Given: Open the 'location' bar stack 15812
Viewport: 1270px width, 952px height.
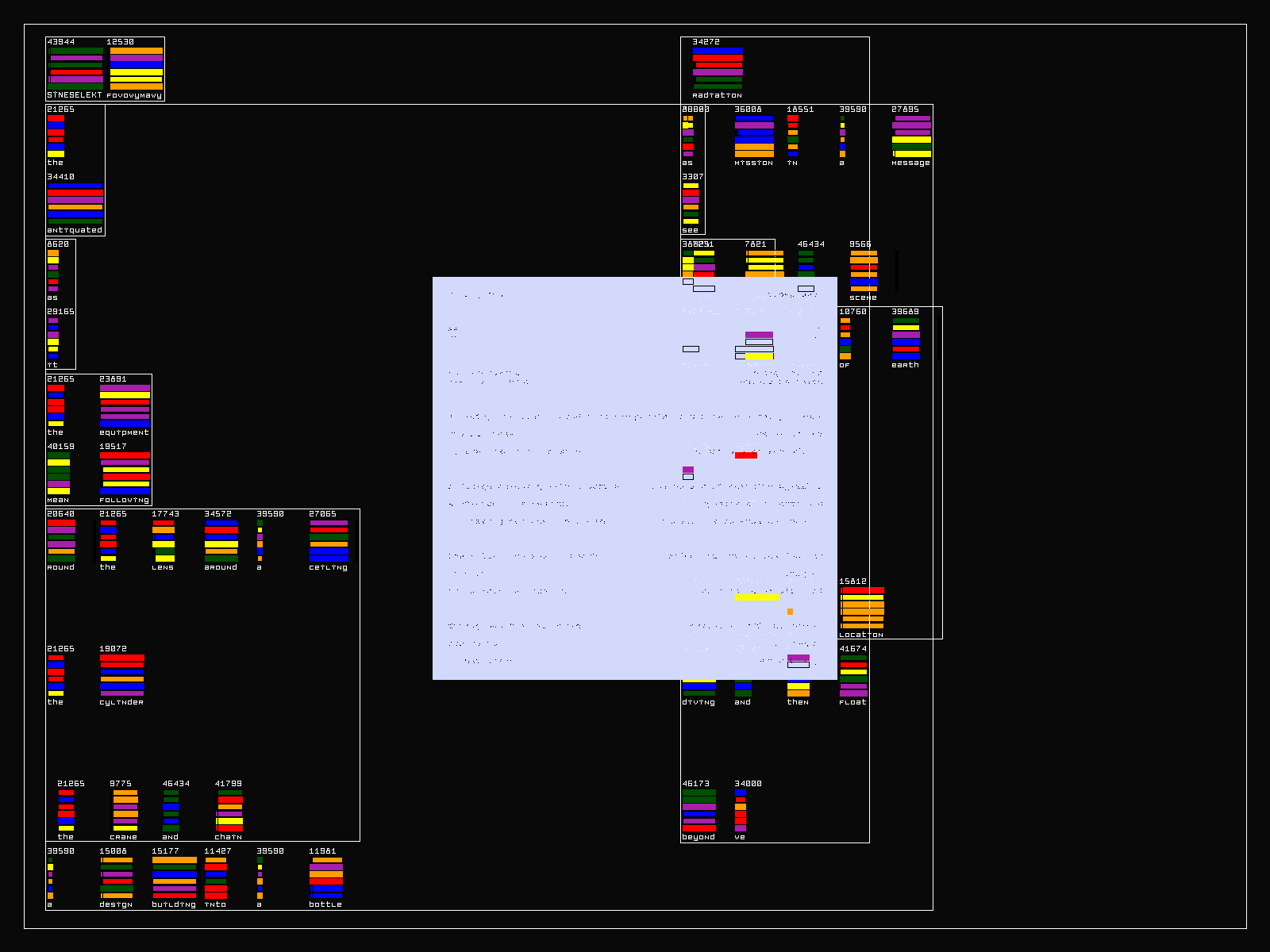Looking at the screenshot, I should tap(862, 608).
